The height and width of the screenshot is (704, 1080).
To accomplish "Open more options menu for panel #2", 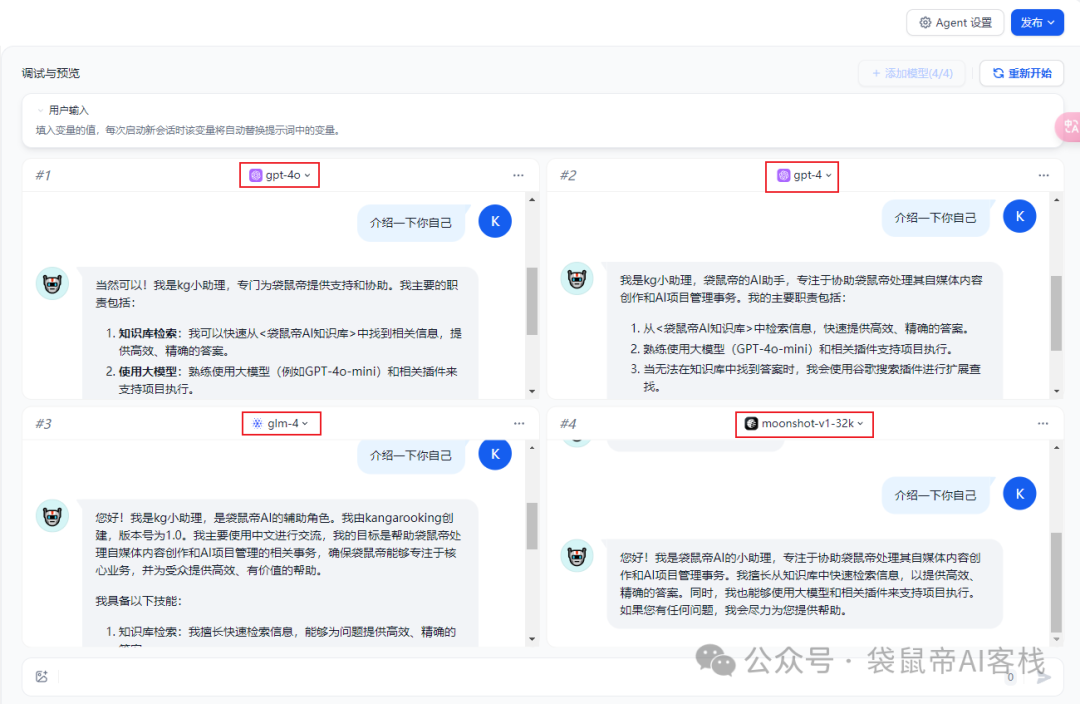I will point(1044,175).
